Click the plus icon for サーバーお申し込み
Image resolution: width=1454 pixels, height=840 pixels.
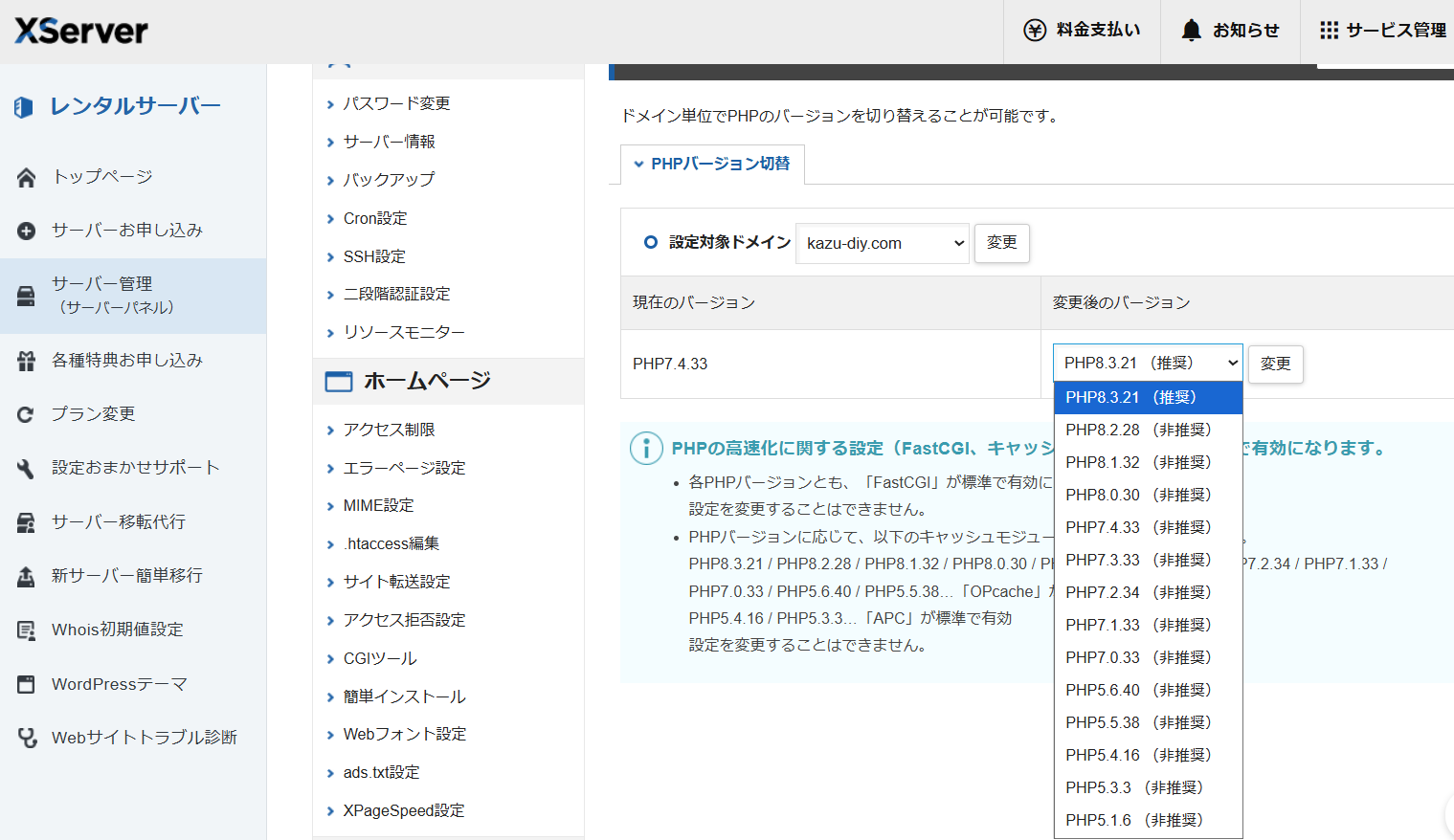coord(27,231)
